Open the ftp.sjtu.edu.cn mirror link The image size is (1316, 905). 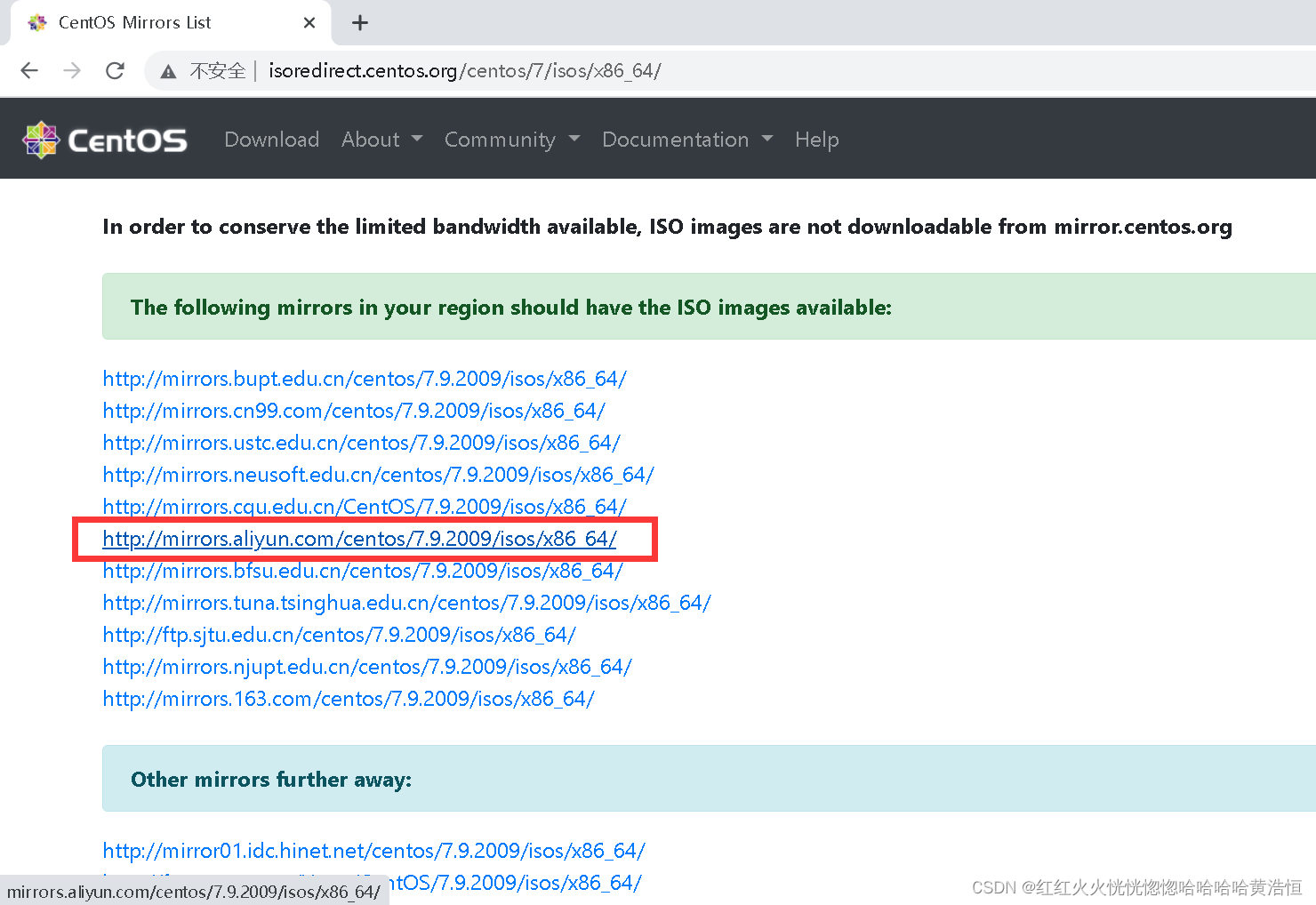point(340,635)
